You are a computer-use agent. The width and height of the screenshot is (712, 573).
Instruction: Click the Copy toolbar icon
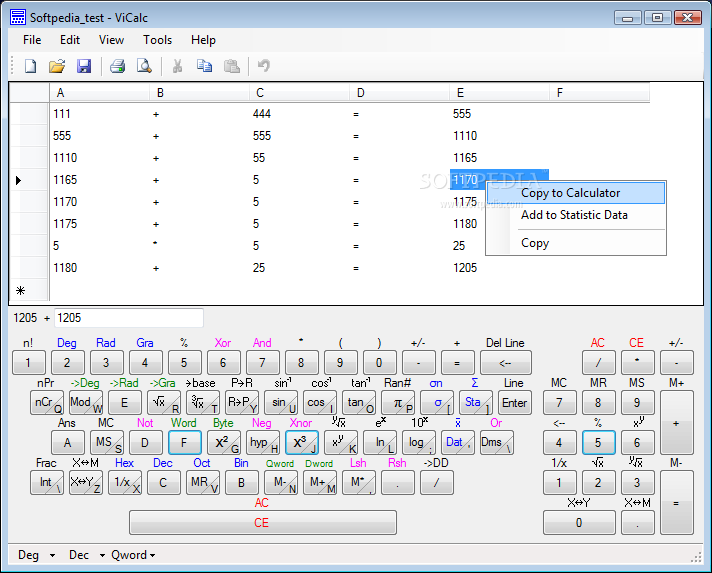point(204,66)
